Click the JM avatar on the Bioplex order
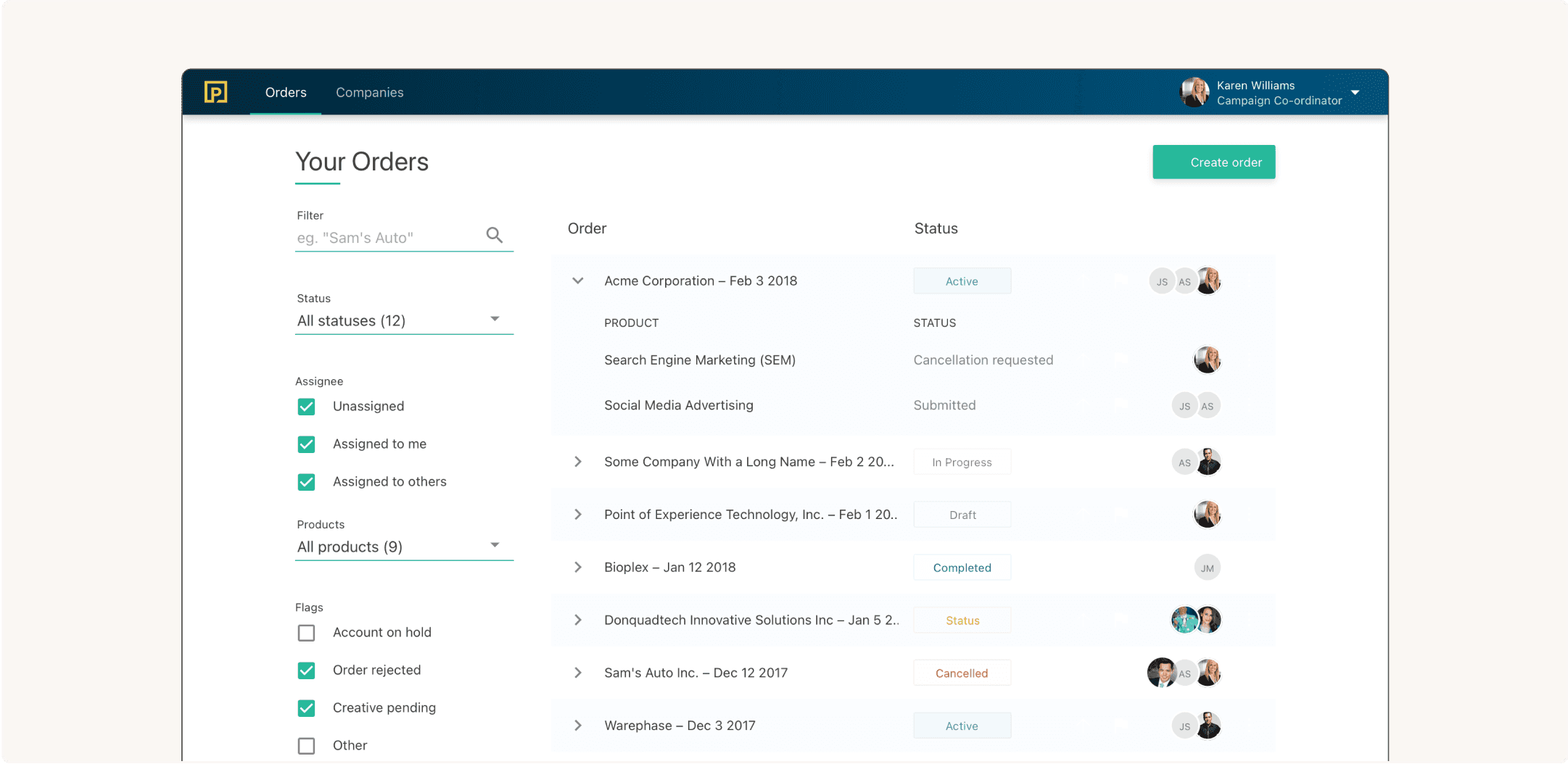 (x=1207, y=567)
